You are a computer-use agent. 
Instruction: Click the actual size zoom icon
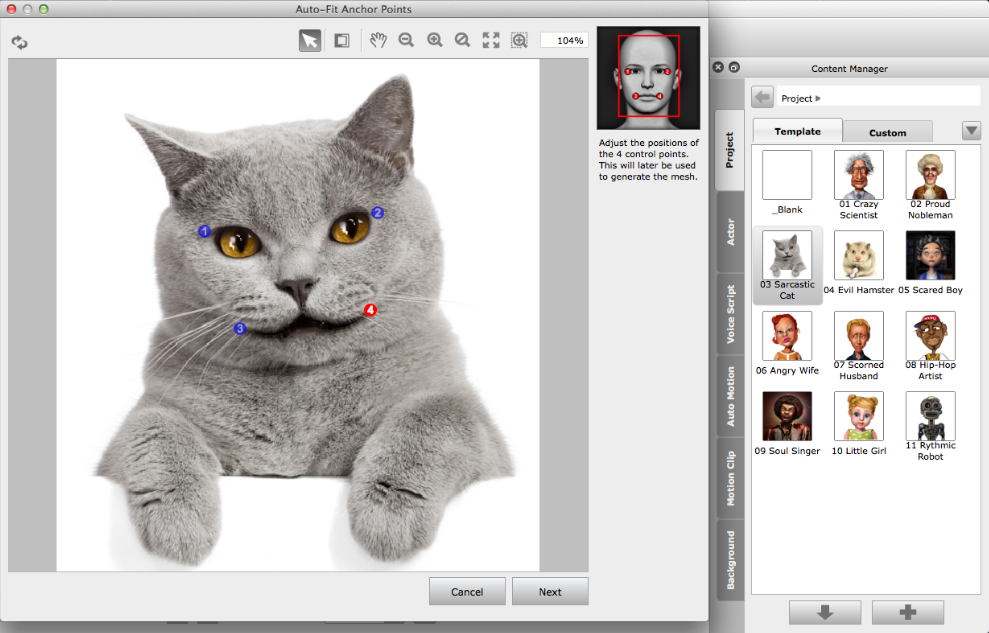(x=462, y=41)
